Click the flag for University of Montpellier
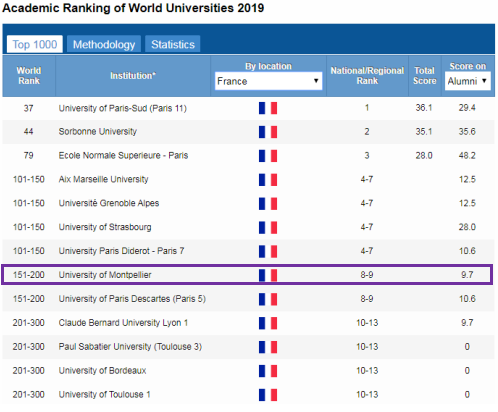The width and height of the screenshot is (498, 412). click(268, 275)
